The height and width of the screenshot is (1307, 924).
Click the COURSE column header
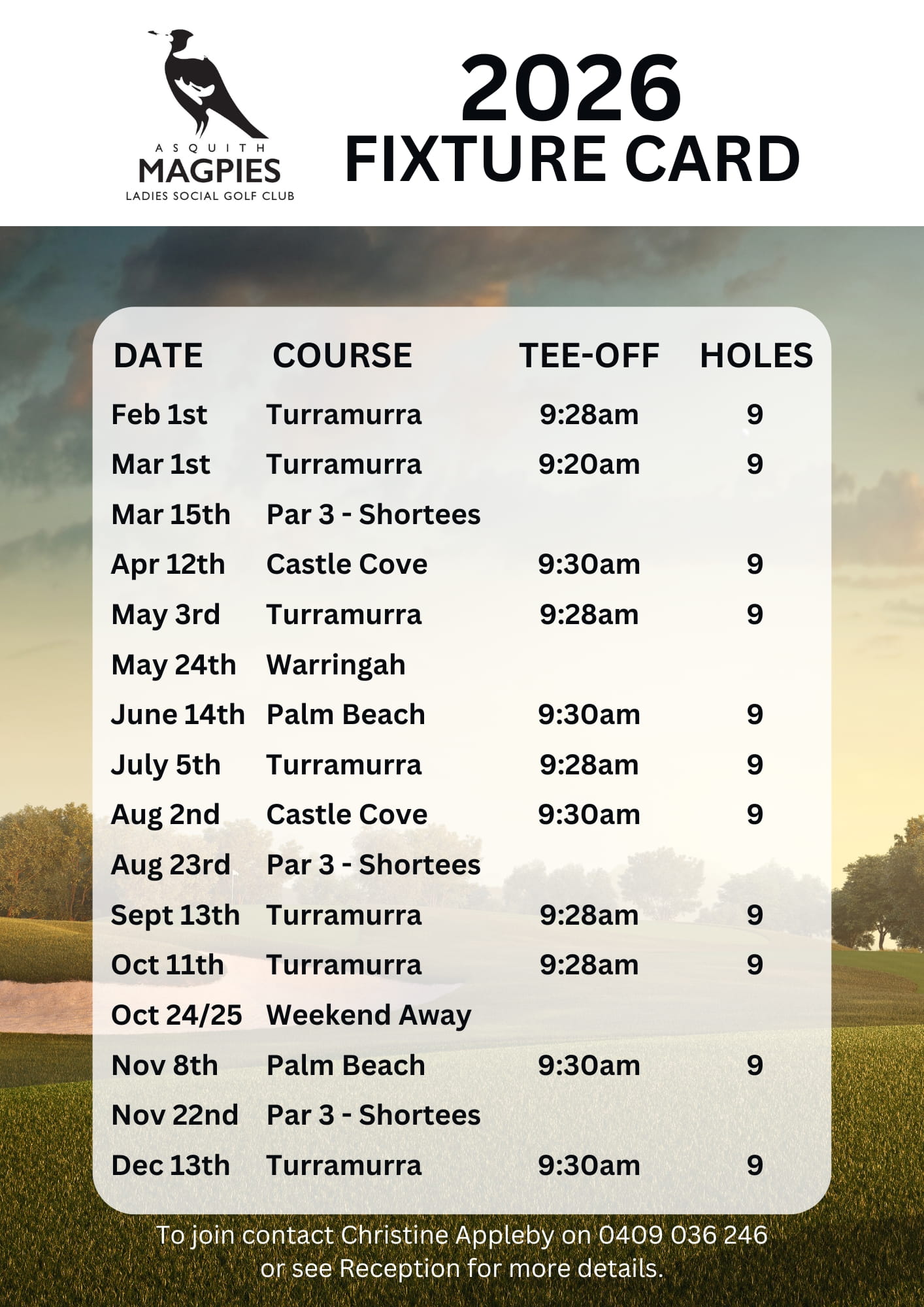click(x=342, y=356)
